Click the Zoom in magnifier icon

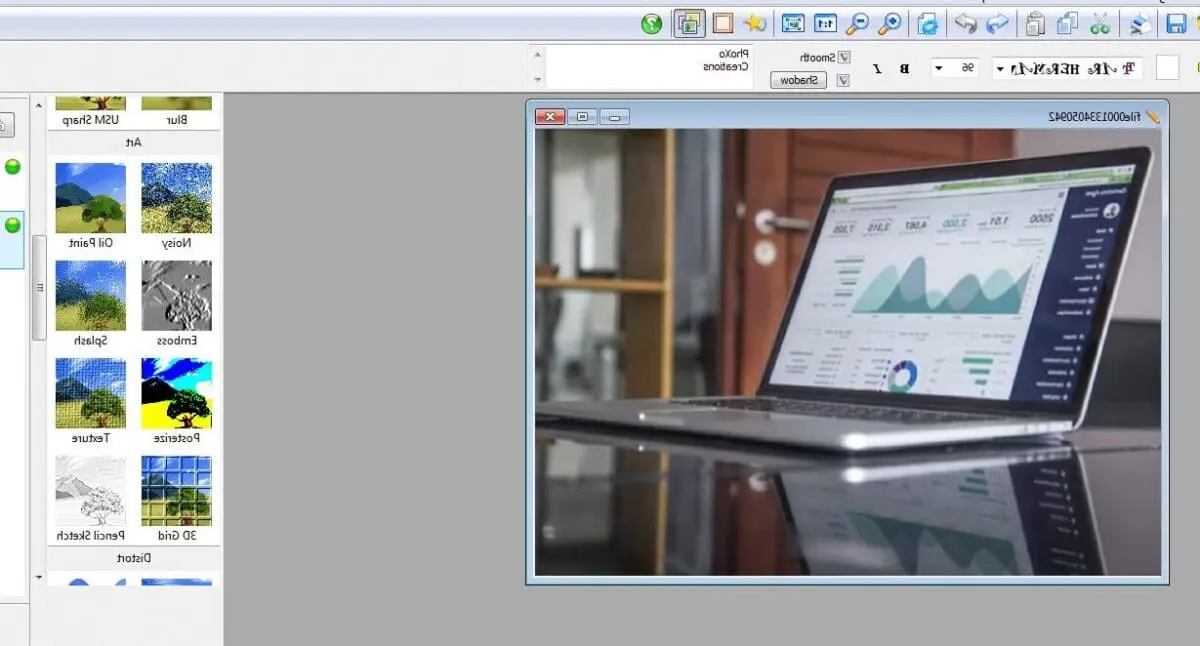(x=889, y=24)
